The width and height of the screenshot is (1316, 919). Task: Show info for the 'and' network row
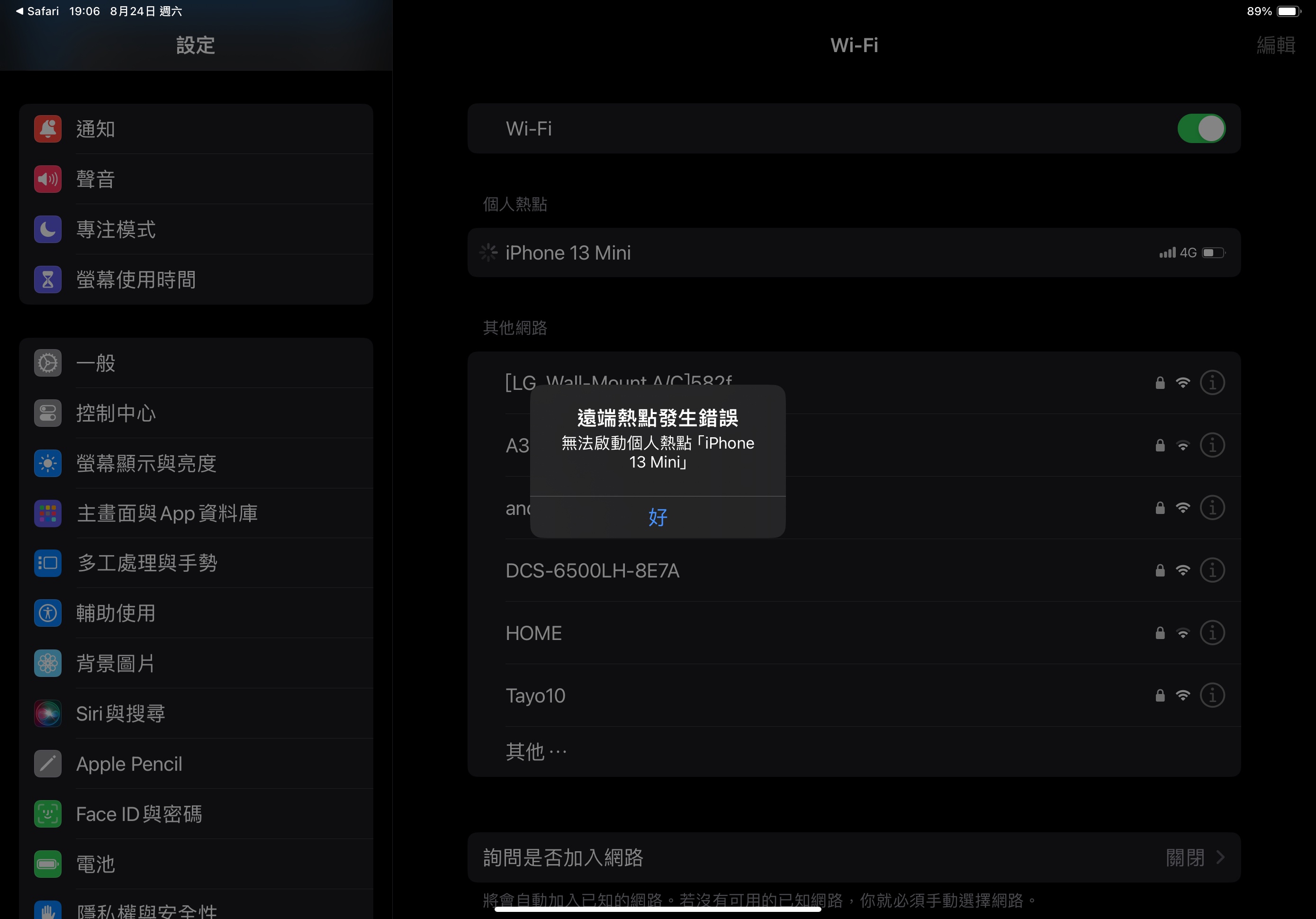(1212, 508)
